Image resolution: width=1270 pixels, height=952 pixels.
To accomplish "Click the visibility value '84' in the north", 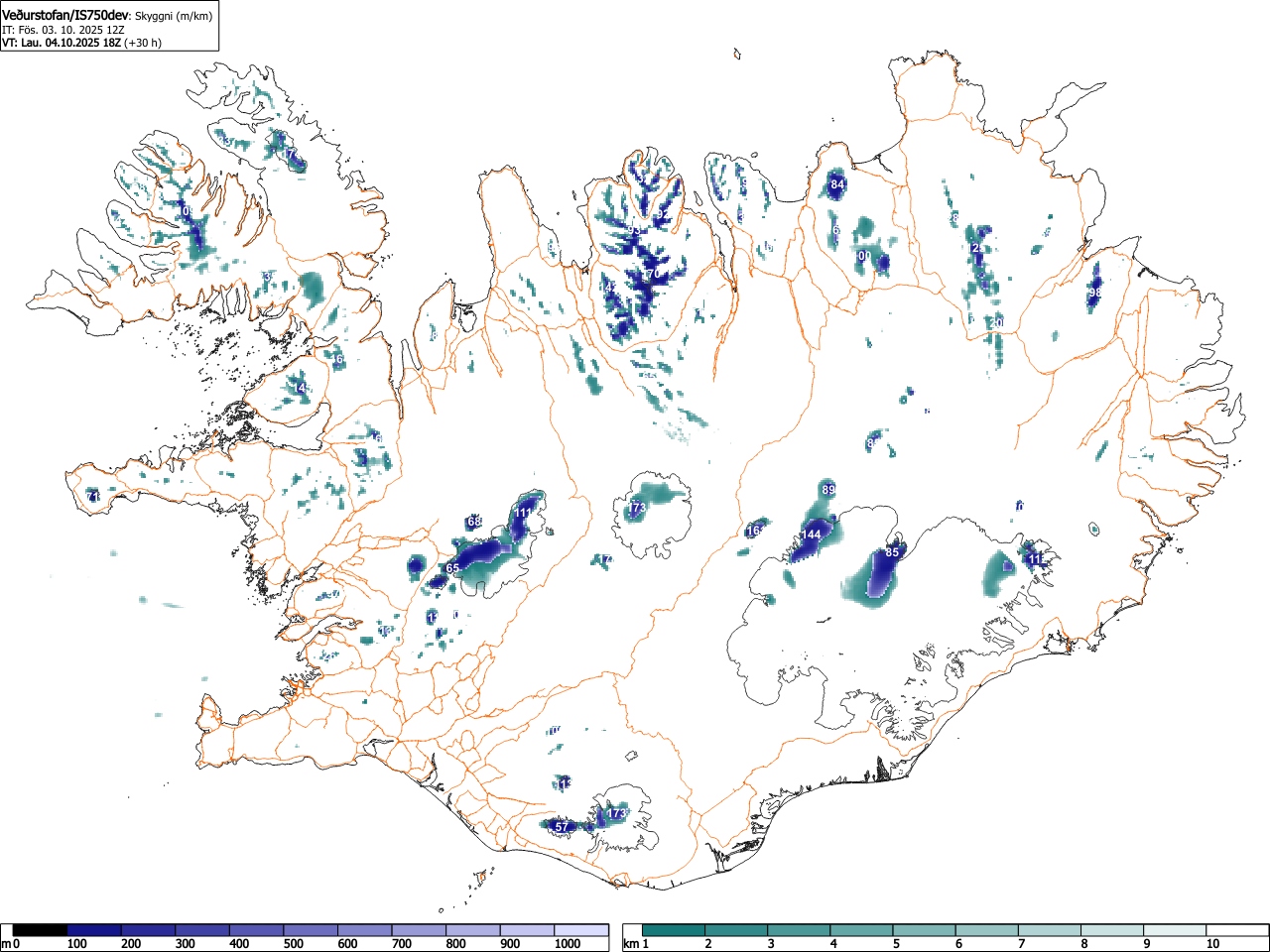I will tap(836, 184).
